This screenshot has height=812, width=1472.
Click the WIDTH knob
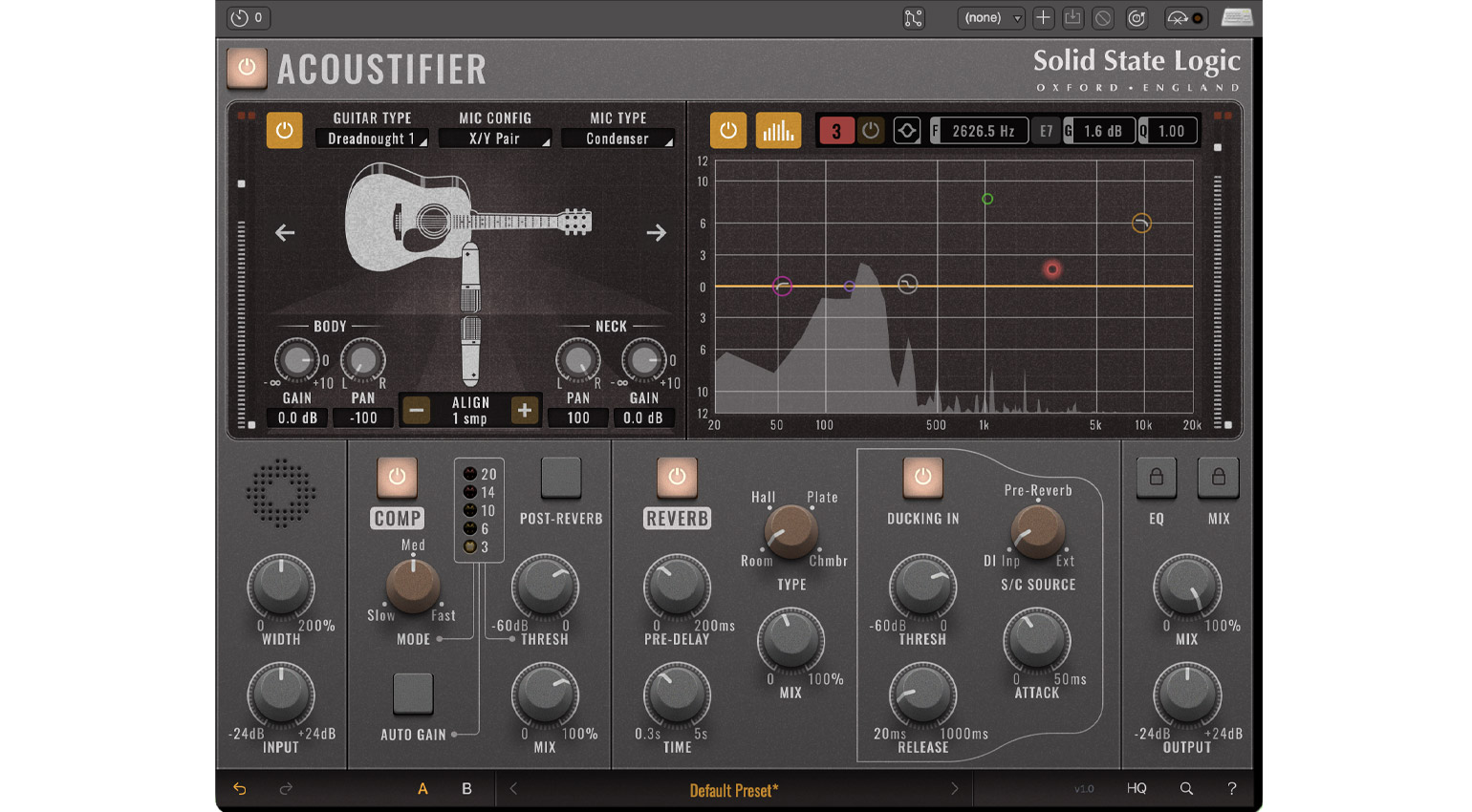pos(281,588)
